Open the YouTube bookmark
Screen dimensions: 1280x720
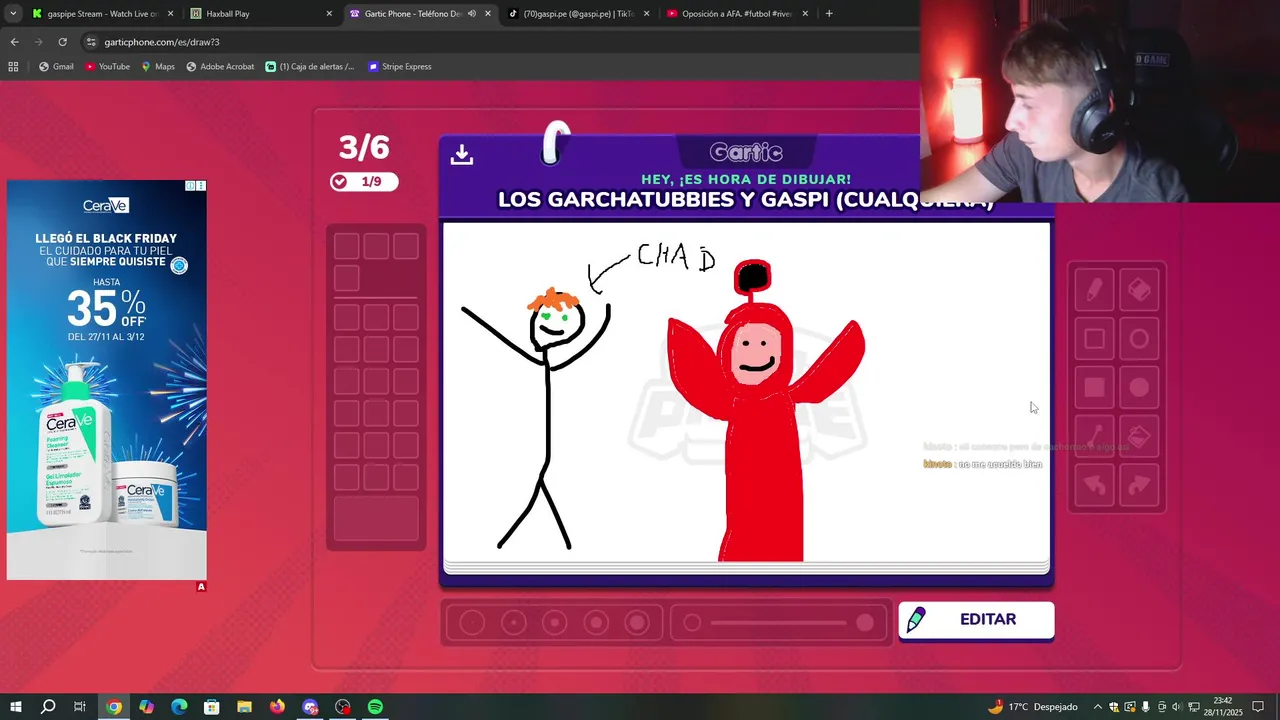click(x=107, y=67)
